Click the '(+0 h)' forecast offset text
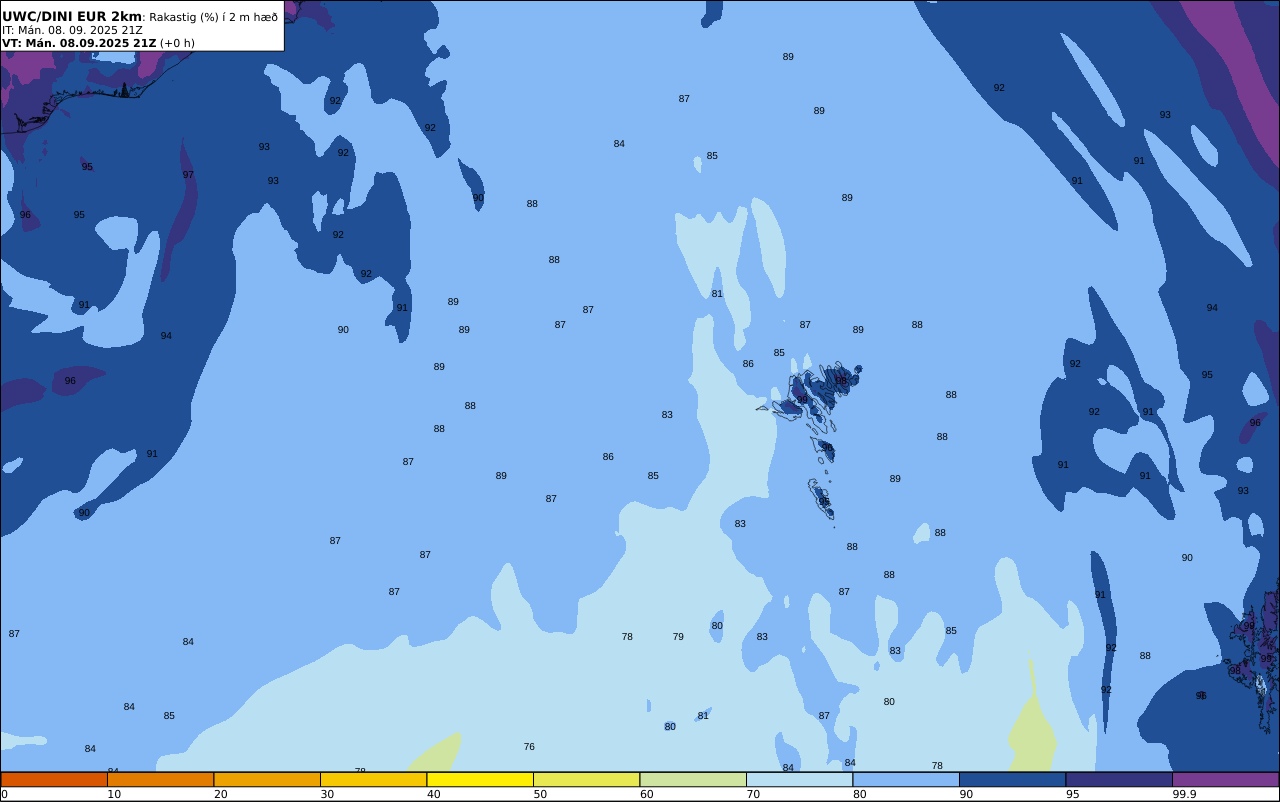The image size is (1280, 802). pos(177,43)
